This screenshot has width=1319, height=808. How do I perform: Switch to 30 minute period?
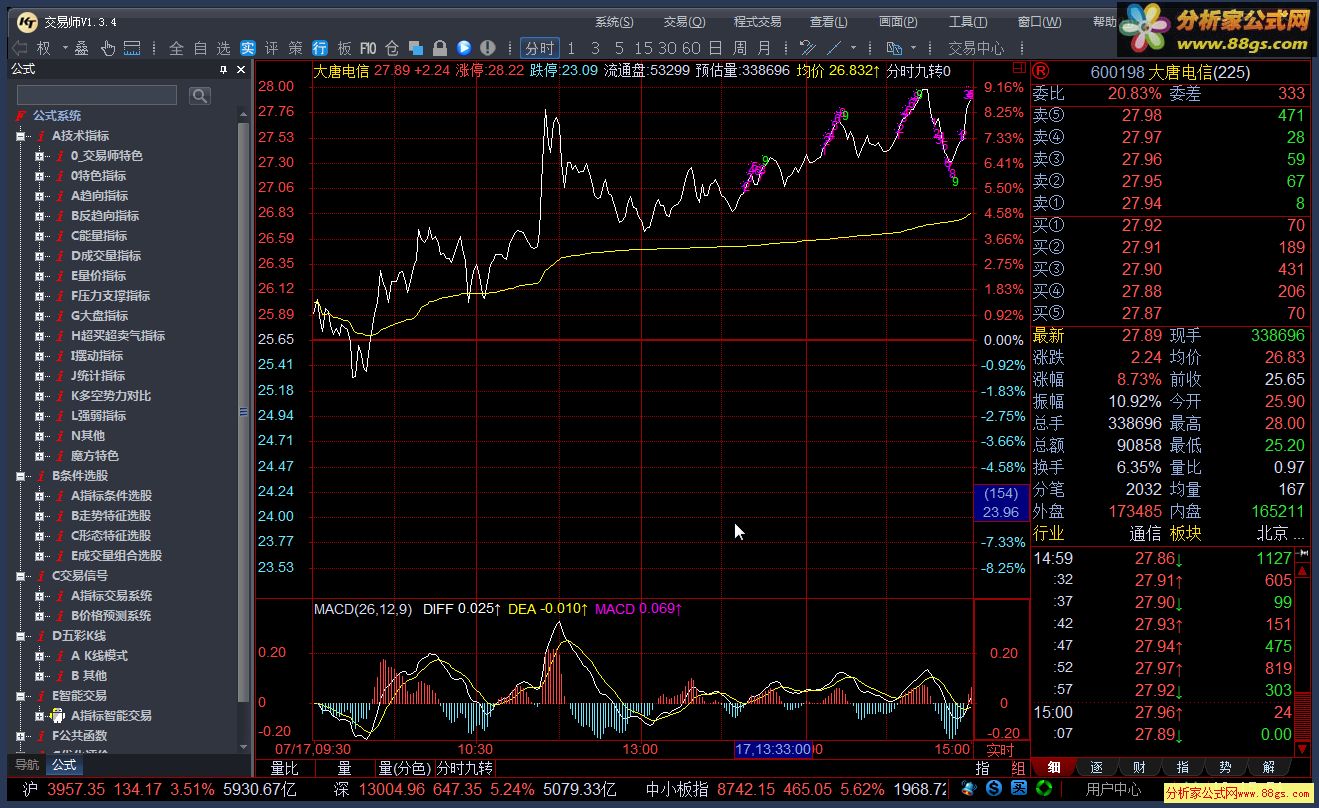(667, 48)
